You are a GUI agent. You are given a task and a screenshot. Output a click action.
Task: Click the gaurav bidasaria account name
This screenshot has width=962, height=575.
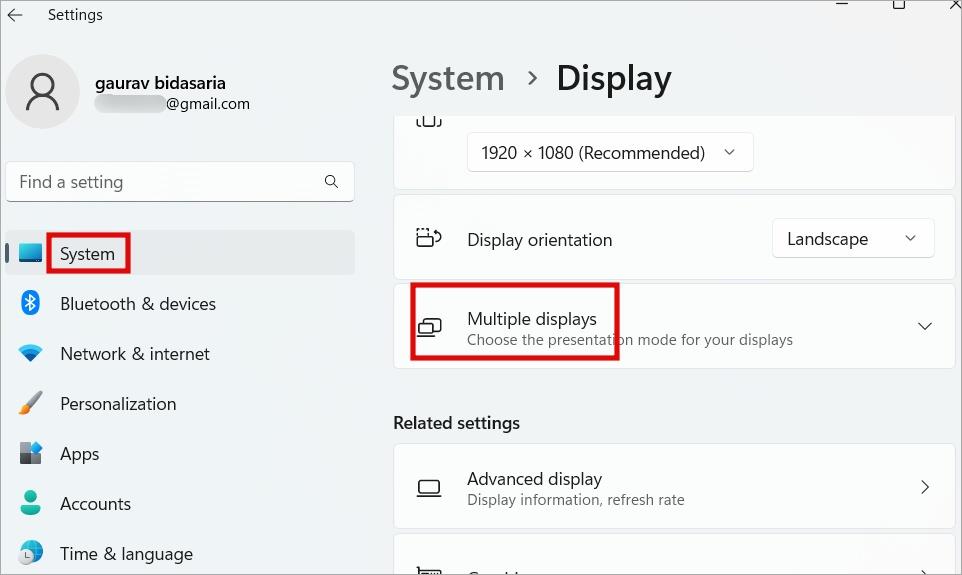160,83
